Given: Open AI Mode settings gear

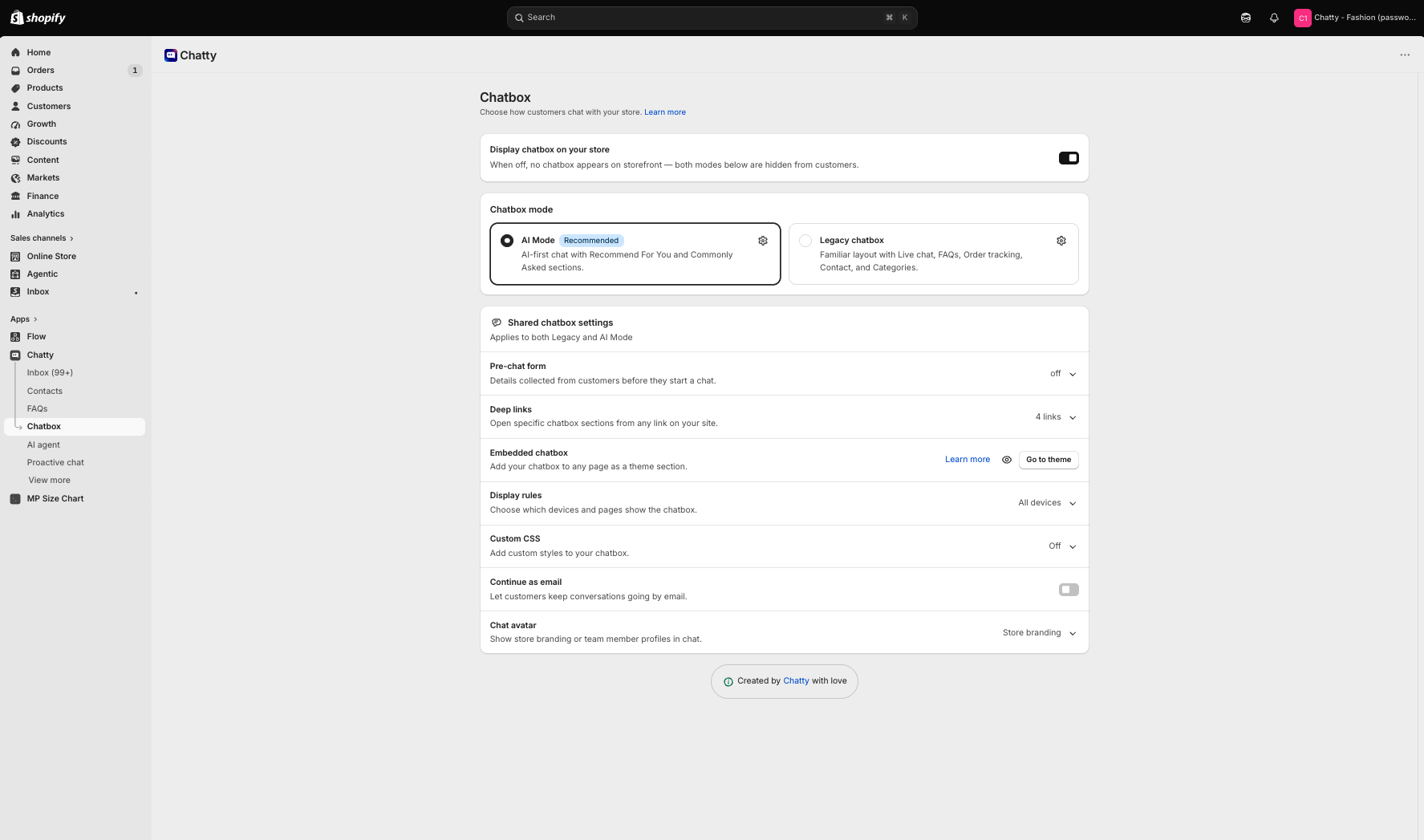Looking at the screenshot, I should click(x=763, y=241).
